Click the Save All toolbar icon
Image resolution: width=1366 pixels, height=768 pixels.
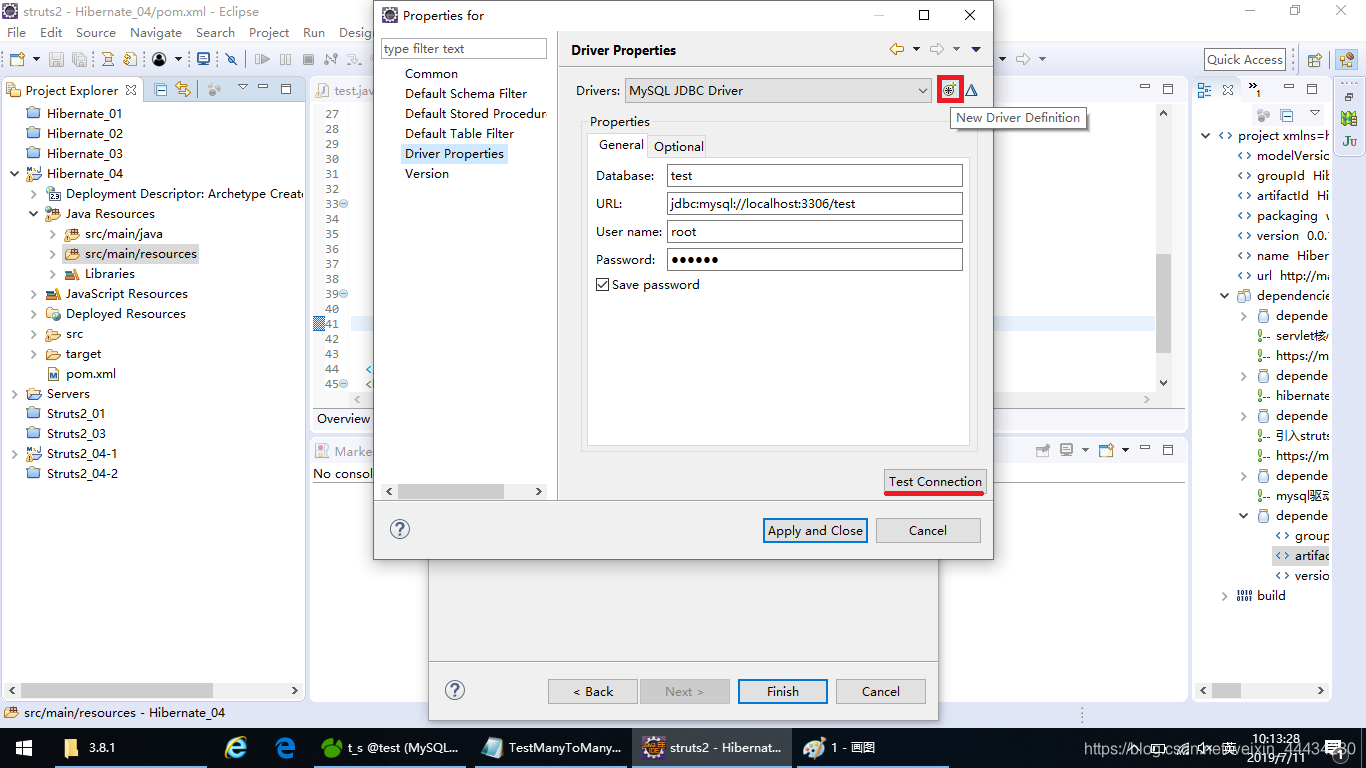77,59
